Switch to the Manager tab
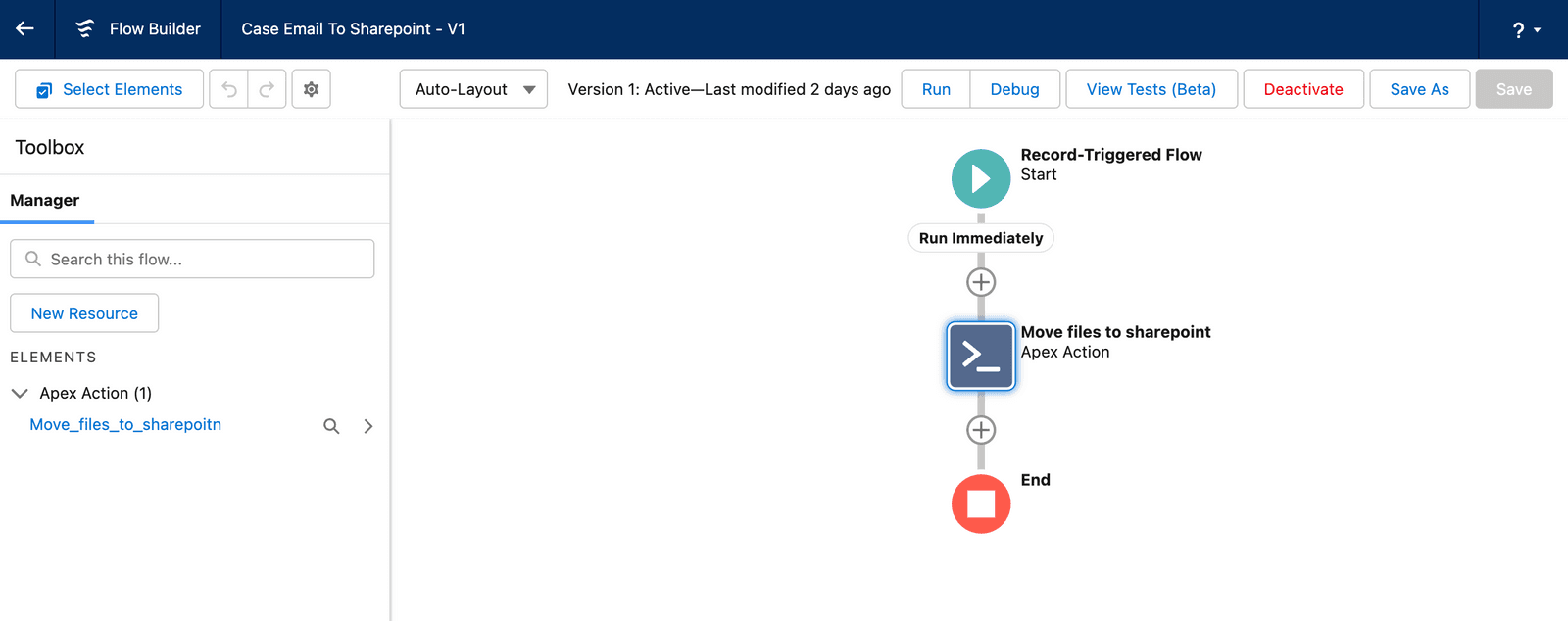The width and height of the screenshot is (1568, 621). [45, 200]
